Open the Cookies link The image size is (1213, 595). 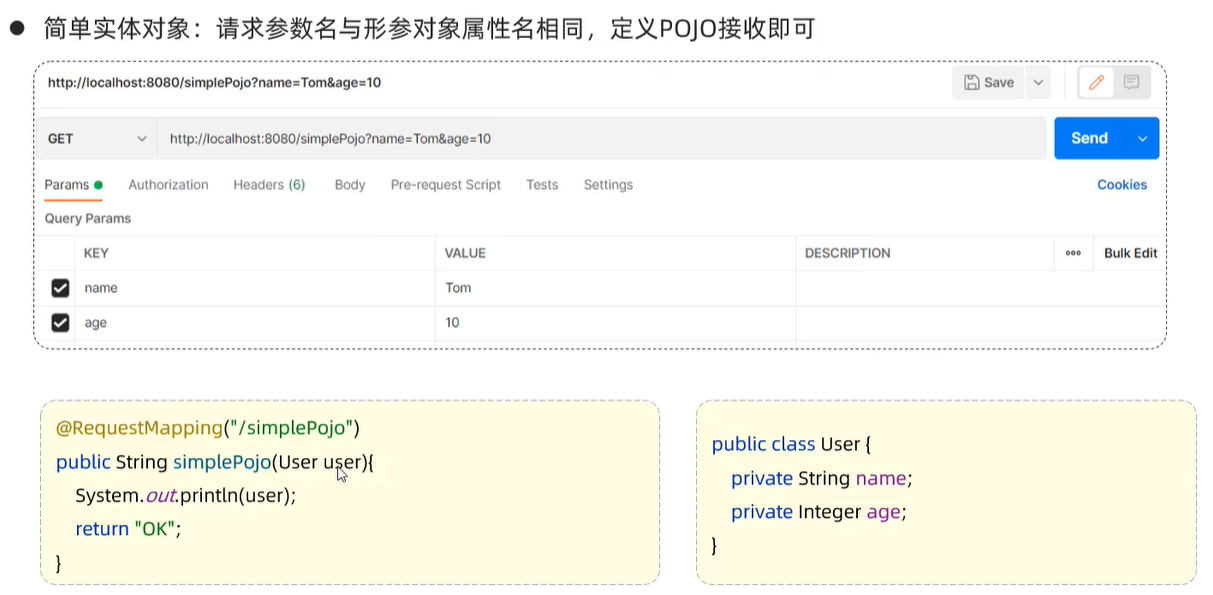click(1122, 185)
